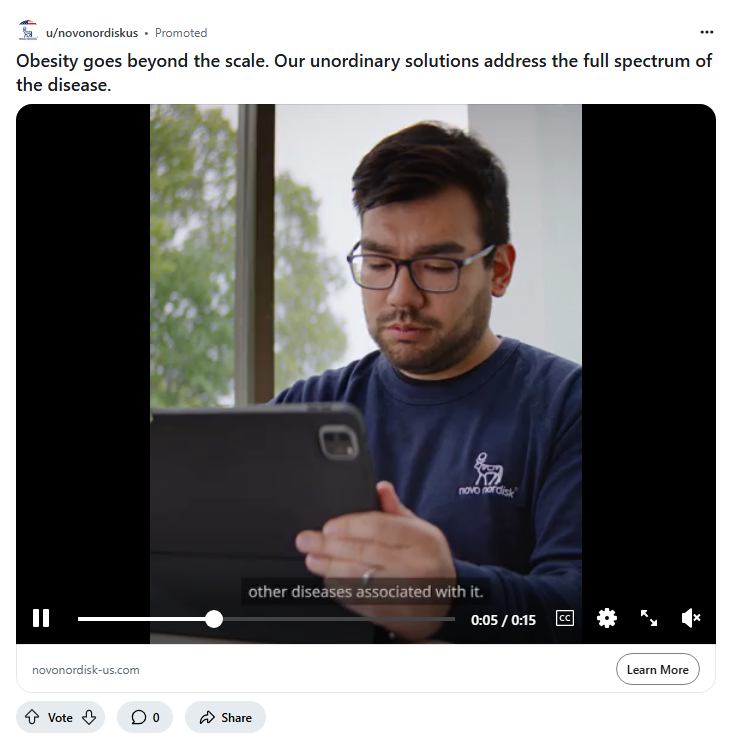Unmute the video with the speaker icon
Image resolution: width=732 pixels, height=749 pixels.
coord(691,618)
